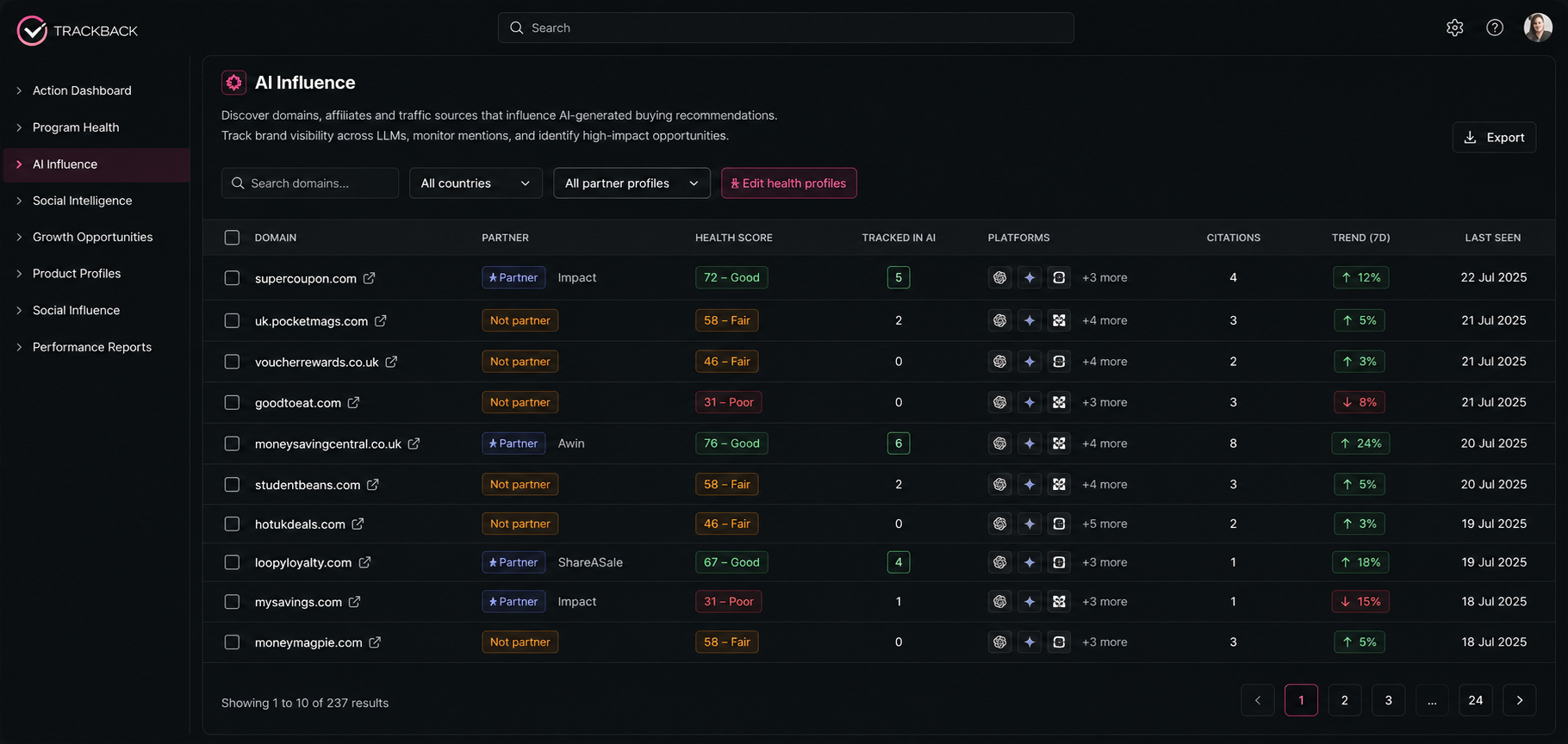1568x744 pixels.
Task: Go to Social Intelligence section
Action: (83, 201)
